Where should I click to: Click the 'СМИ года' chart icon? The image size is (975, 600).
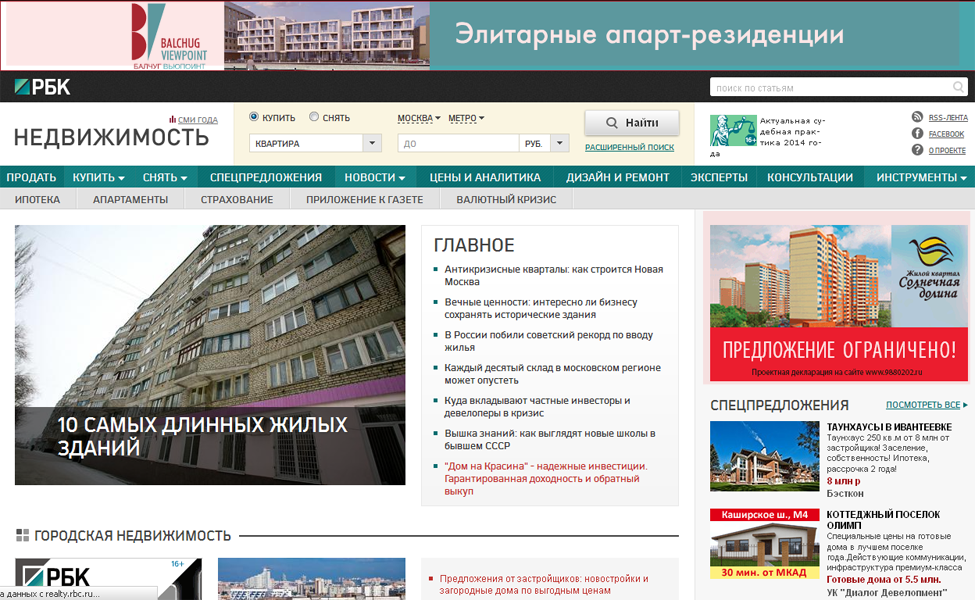[173, 120]
